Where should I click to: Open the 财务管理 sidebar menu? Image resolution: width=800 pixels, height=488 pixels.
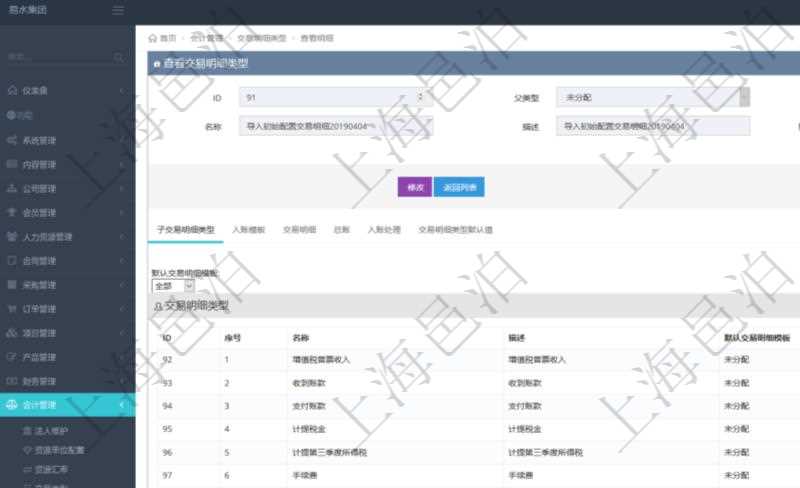point(67,381)
